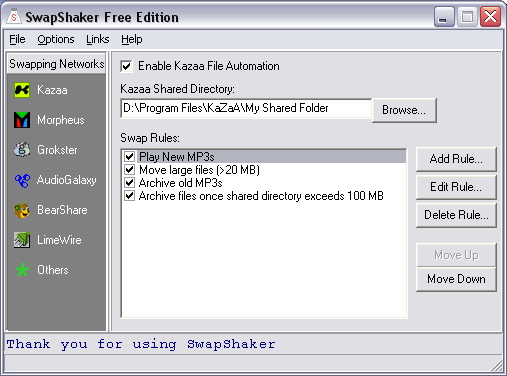This screenshot has width=507, height=376.
Task: Open the Help menu
Action: click(132, 39)
